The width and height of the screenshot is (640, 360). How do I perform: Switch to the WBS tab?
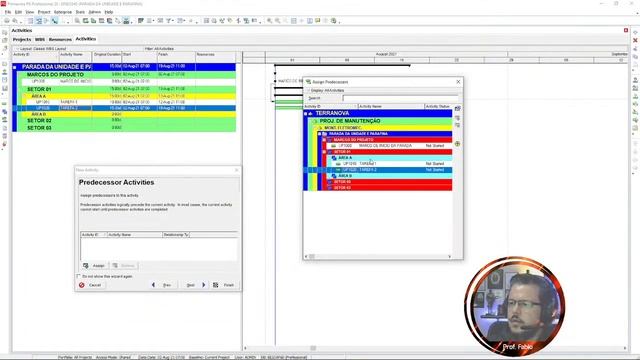(x=40, y=40)
